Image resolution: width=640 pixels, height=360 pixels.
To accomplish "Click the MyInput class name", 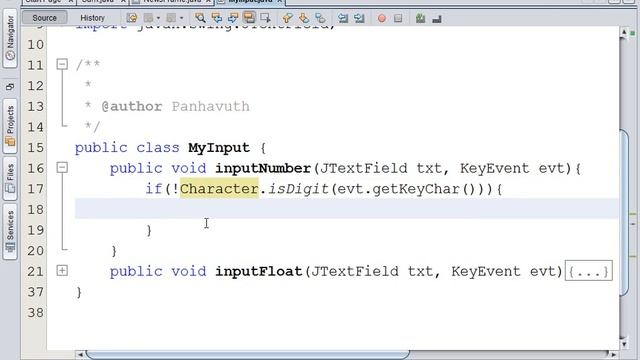I will point(219,148).
